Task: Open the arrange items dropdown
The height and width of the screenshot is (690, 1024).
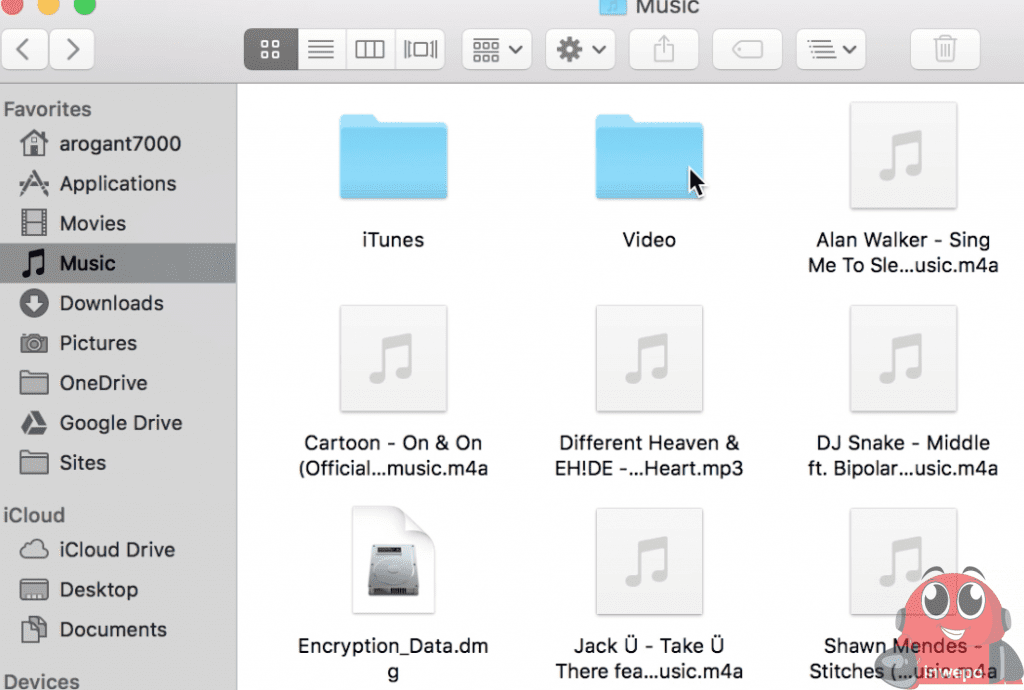Action: (x=496, y=49)
